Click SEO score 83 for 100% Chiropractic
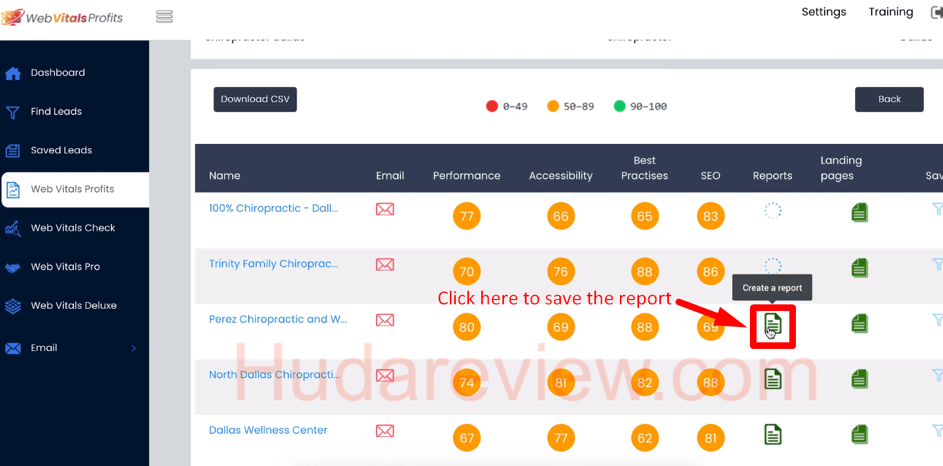Viewport: 943px width, 466px height. tap(711, 216)
